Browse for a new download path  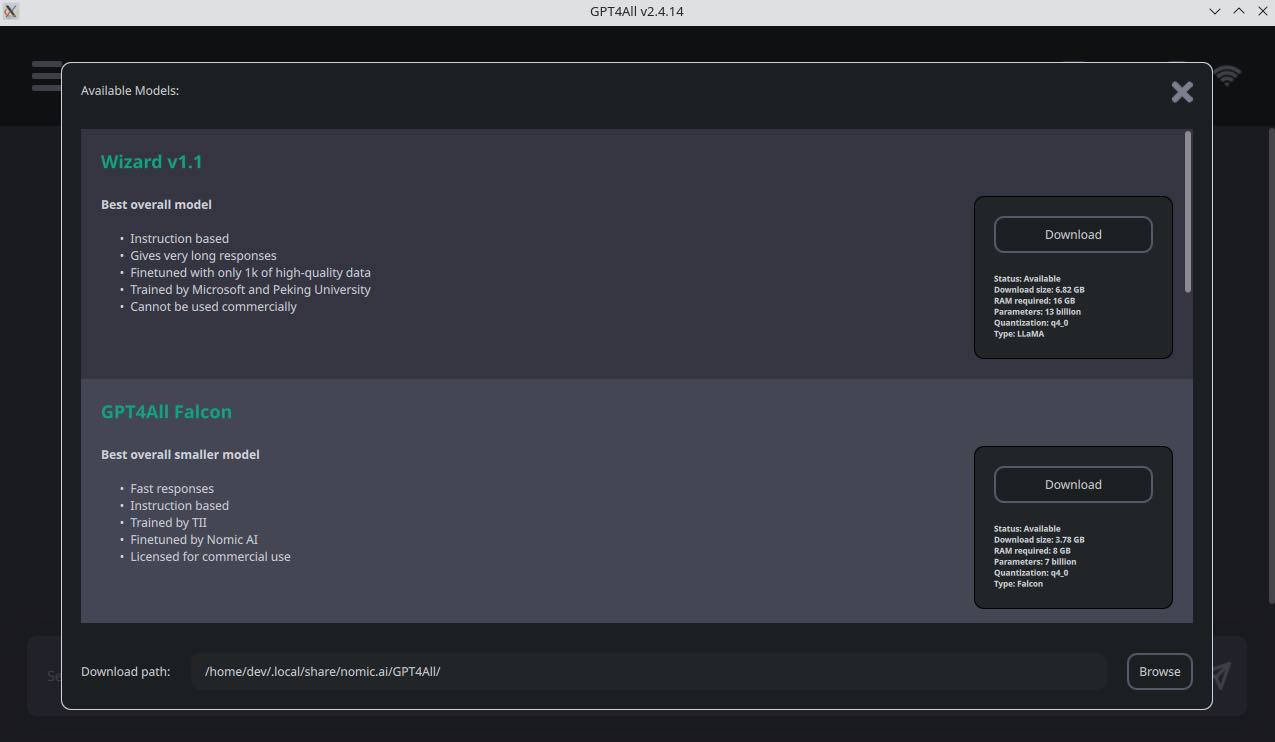click(x=1159, y=671)
